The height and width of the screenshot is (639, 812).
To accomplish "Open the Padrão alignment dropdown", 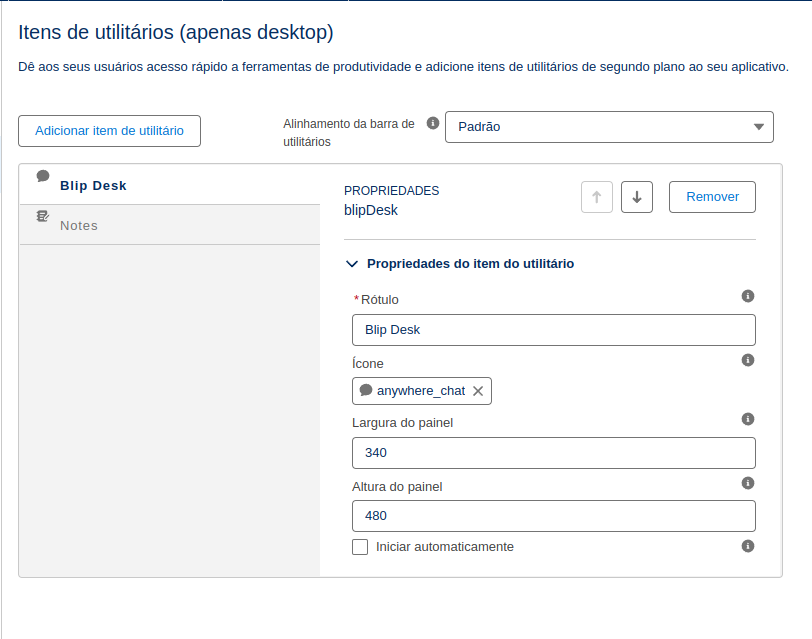I will [609, 127].
